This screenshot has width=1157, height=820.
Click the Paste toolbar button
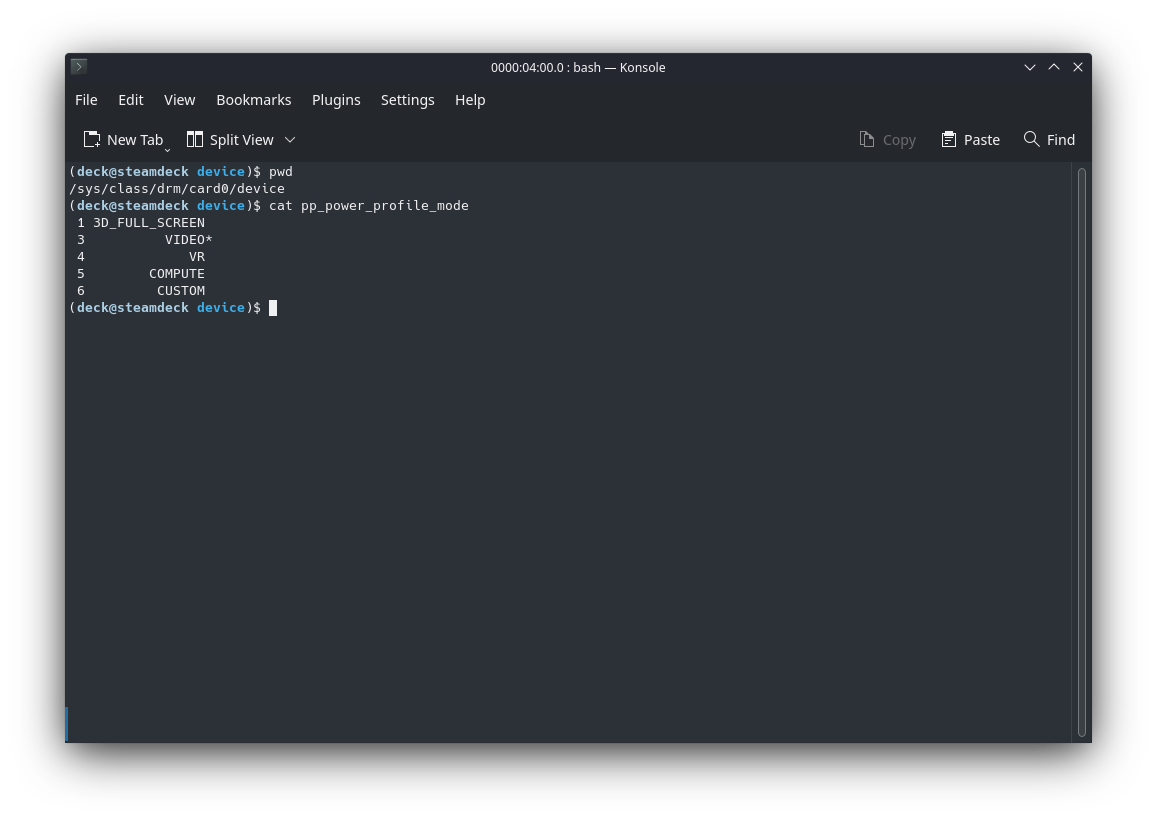pos(971,139)
